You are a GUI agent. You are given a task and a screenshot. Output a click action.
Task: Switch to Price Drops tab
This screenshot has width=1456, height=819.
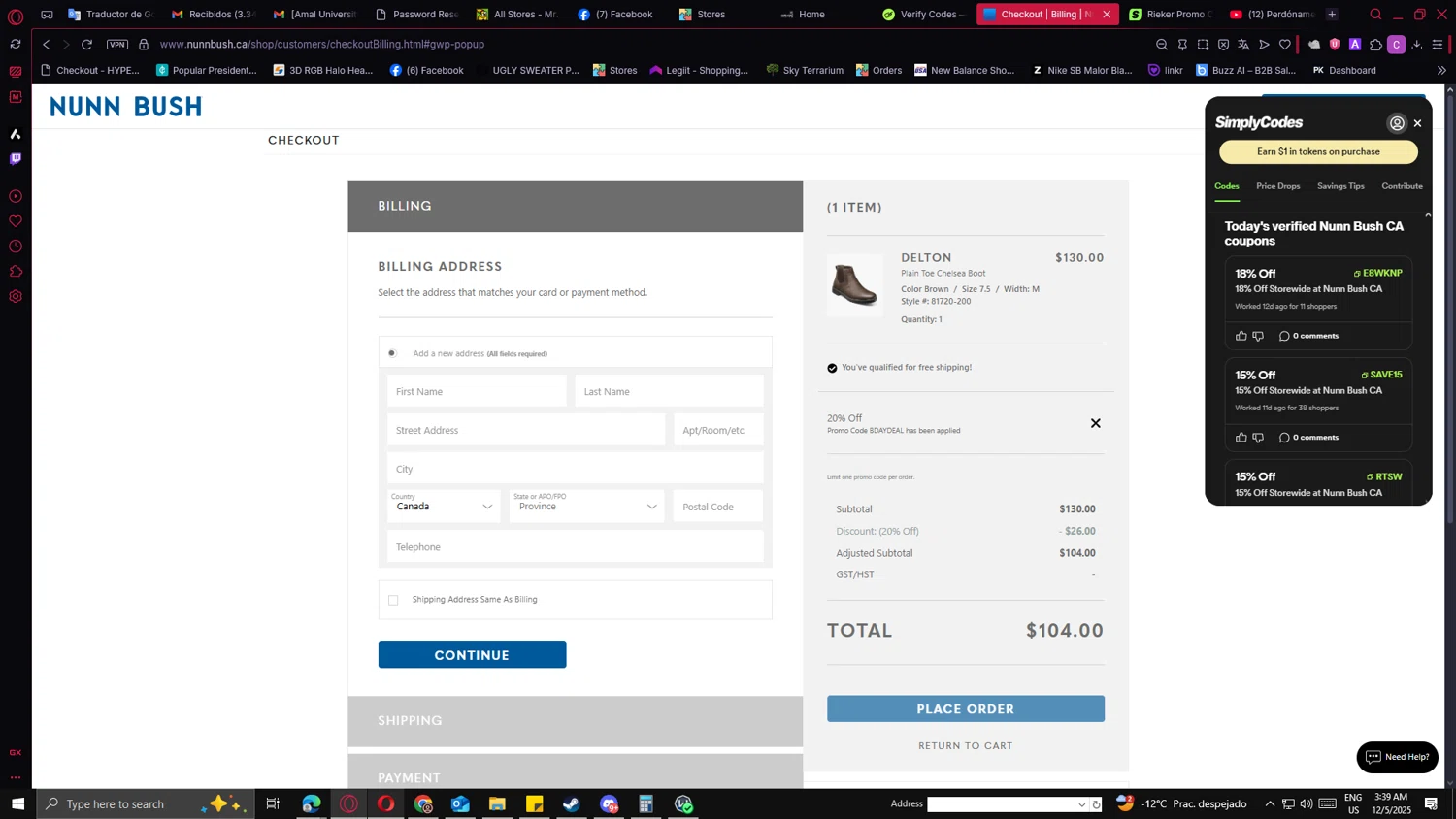tap(1277, 186)
